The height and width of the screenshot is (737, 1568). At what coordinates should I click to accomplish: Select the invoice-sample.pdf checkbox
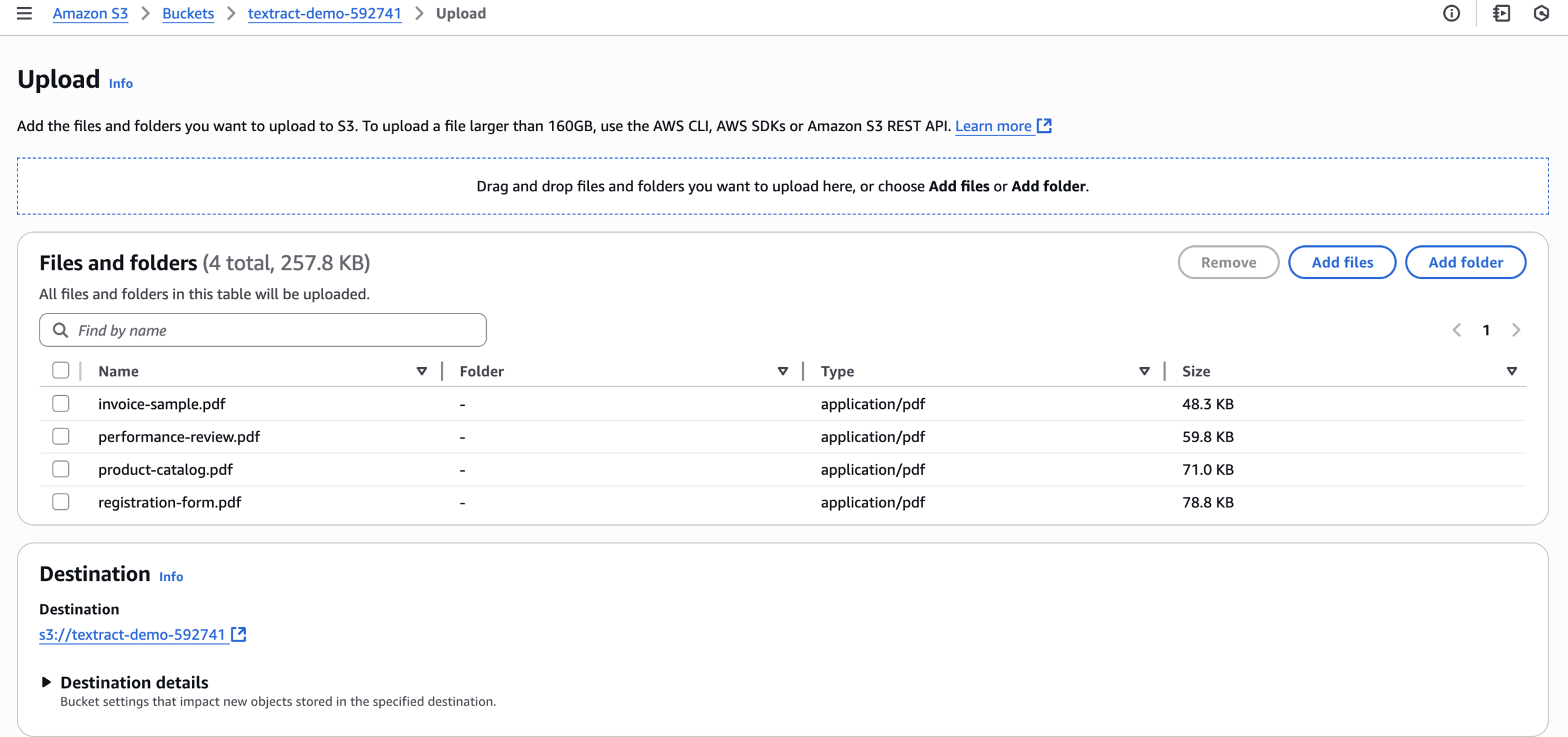coord(61,403)
